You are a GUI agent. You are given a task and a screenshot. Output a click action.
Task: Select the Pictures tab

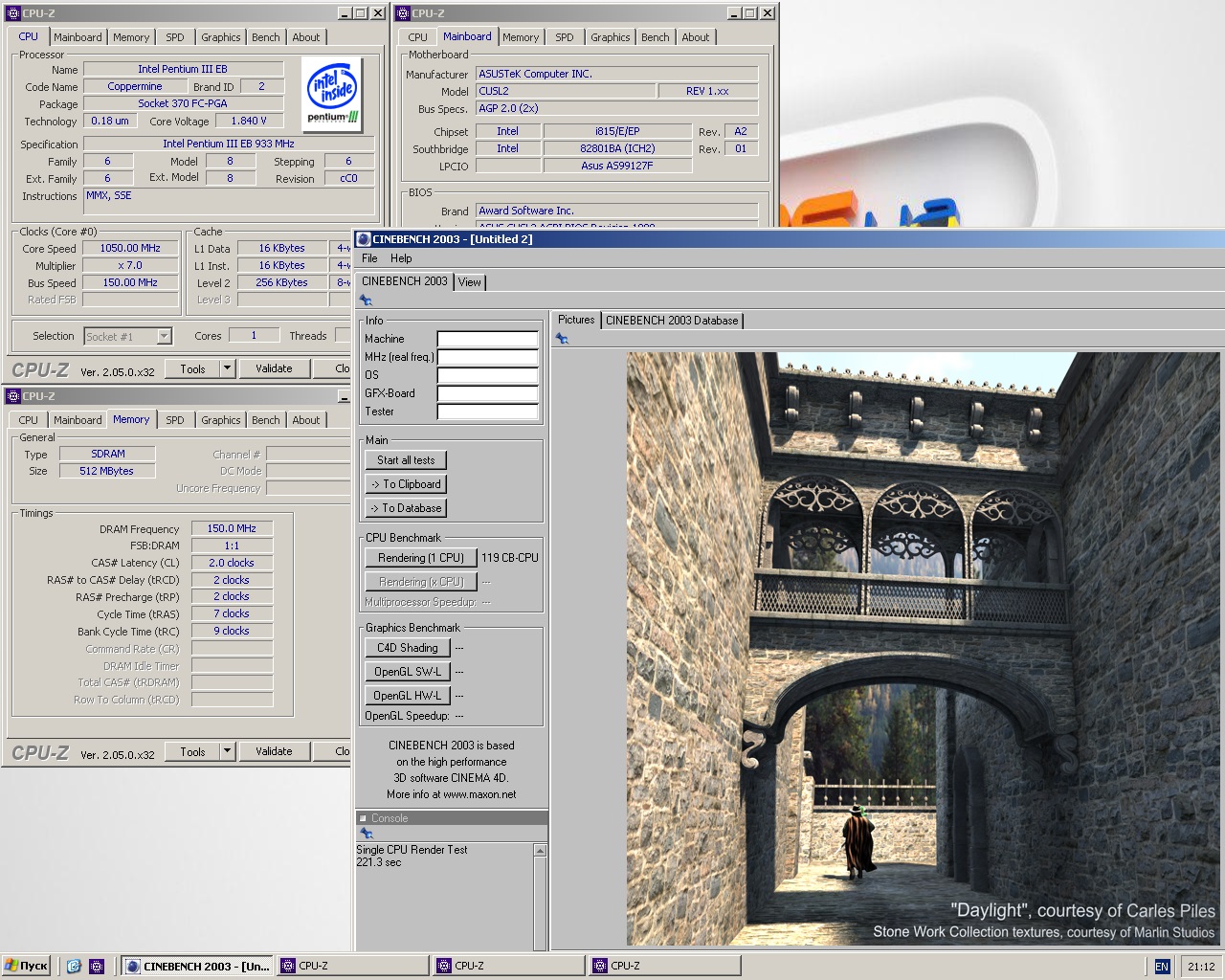(x=576, y=320)
